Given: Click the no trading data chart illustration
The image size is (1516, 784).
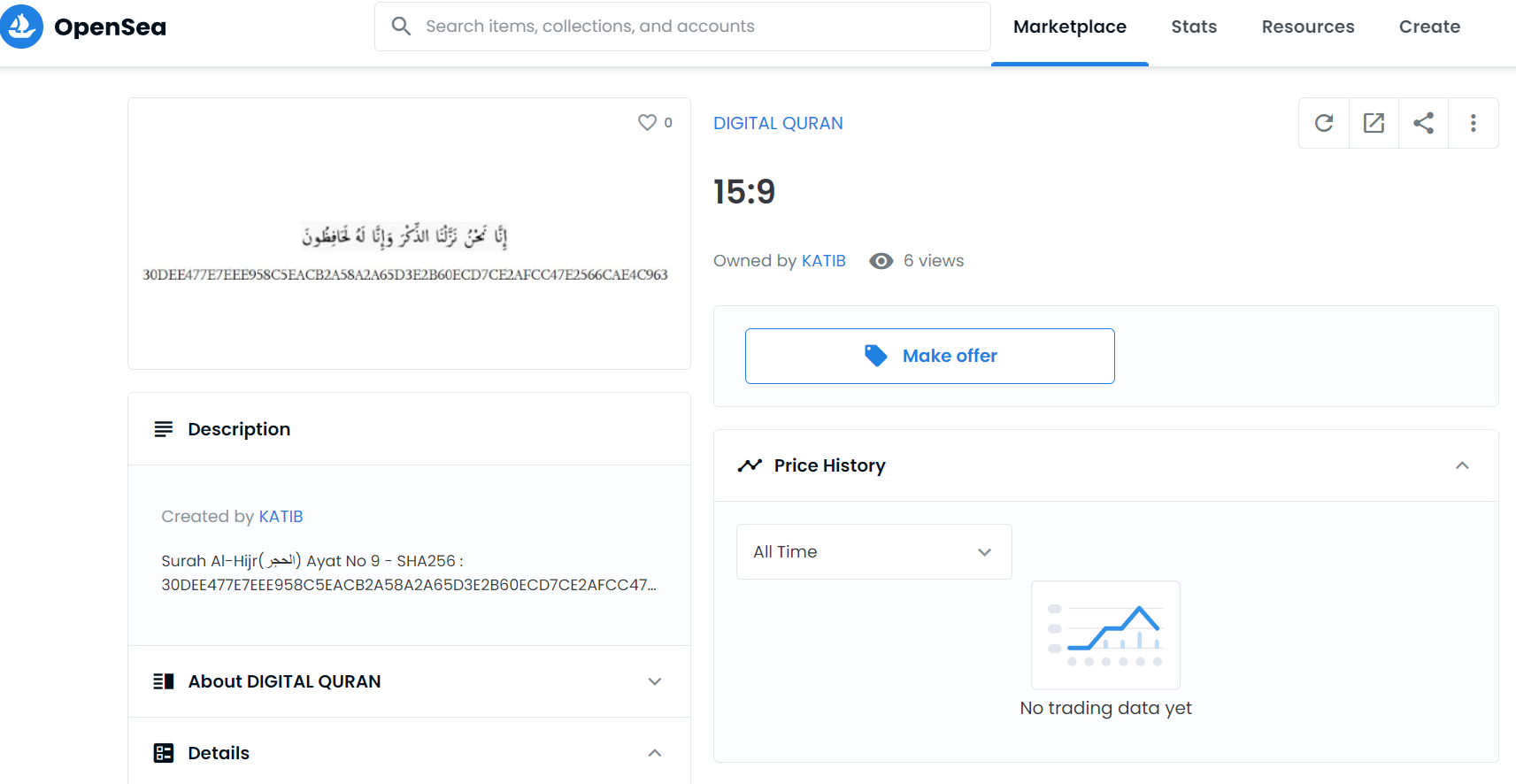Looking at the screenshot, I should tap(1105, 635).
